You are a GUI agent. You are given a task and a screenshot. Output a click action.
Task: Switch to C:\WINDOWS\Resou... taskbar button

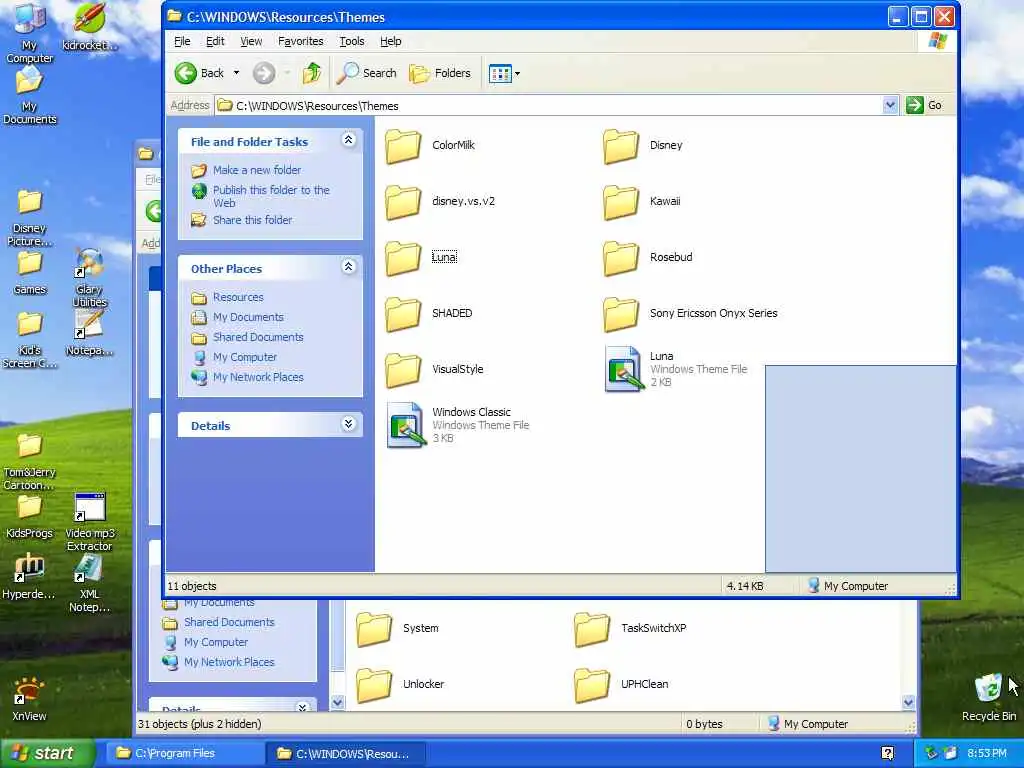click(x=345, y=753)
